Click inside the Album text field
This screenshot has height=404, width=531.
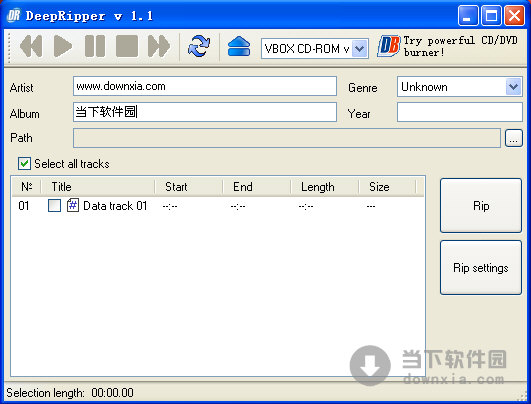point(205,112)
